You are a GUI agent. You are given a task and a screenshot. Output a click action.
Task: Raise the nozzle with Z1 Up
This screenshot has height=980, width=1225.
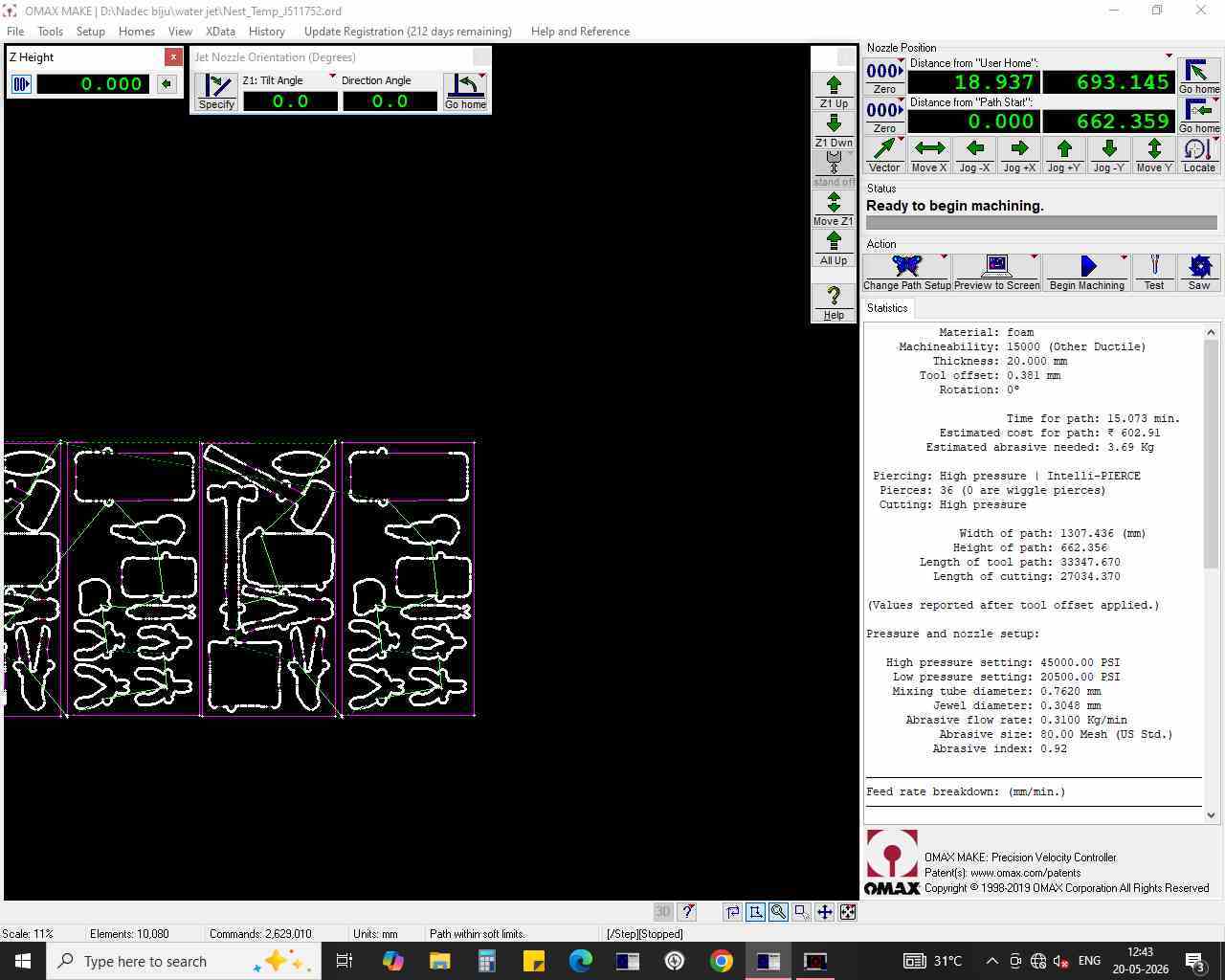pyautogui.click(x=834, y=91)
